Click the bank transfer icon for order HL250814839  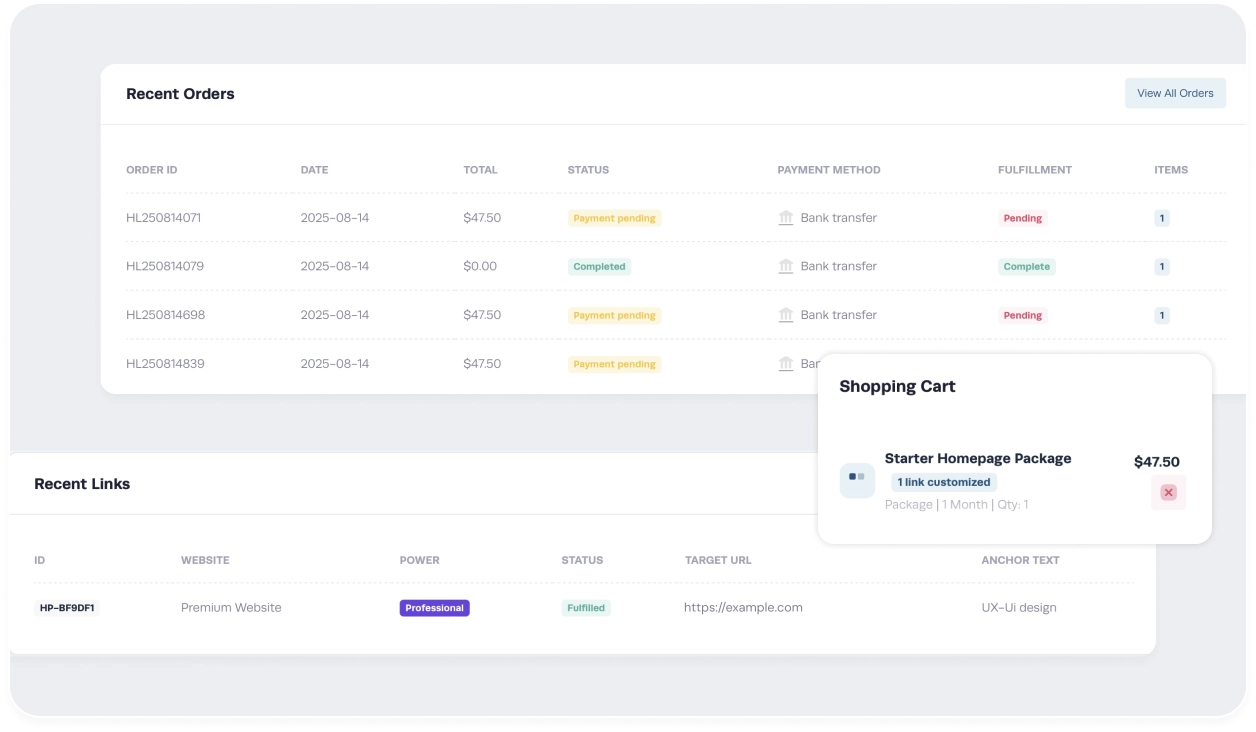coord(786,364)
